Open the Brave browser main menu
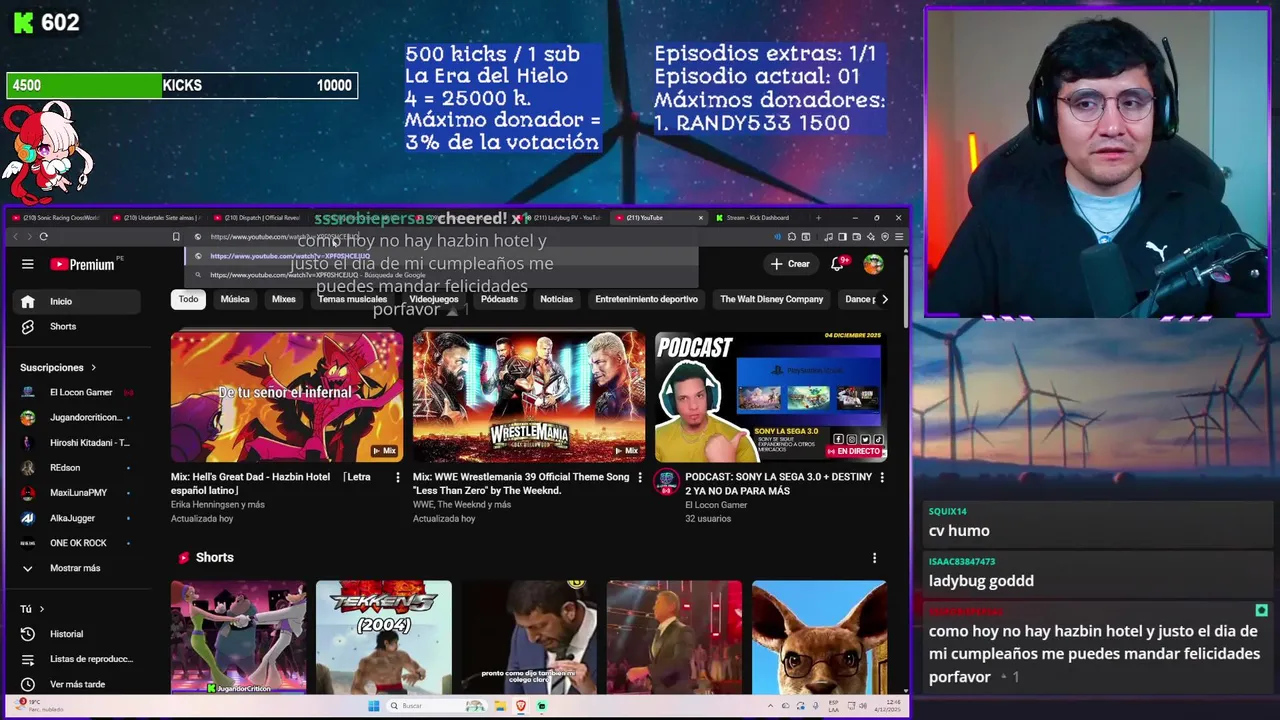The image size is (1280, 720). coord(899,237)
